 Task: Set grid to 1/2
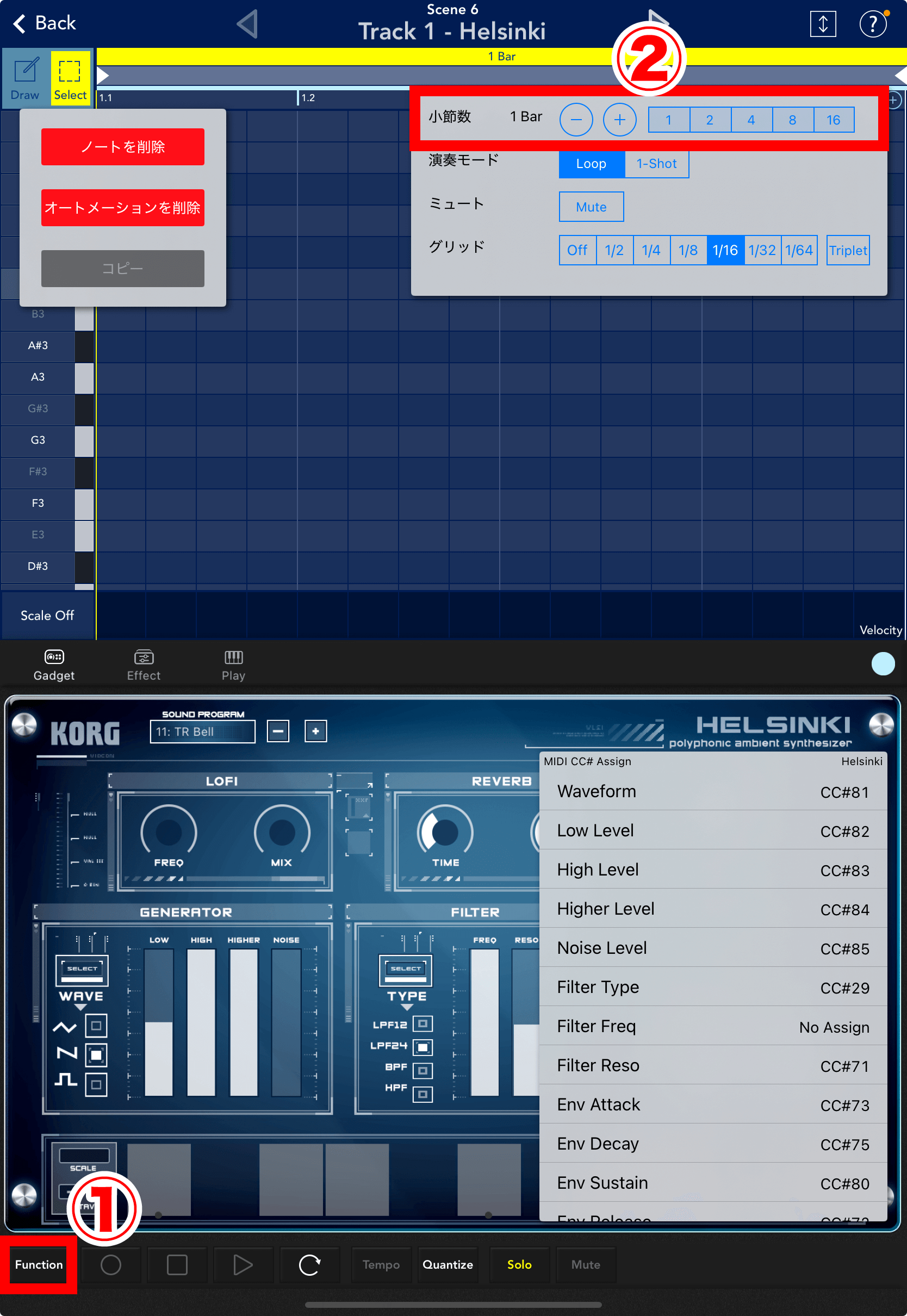(614, 250)
